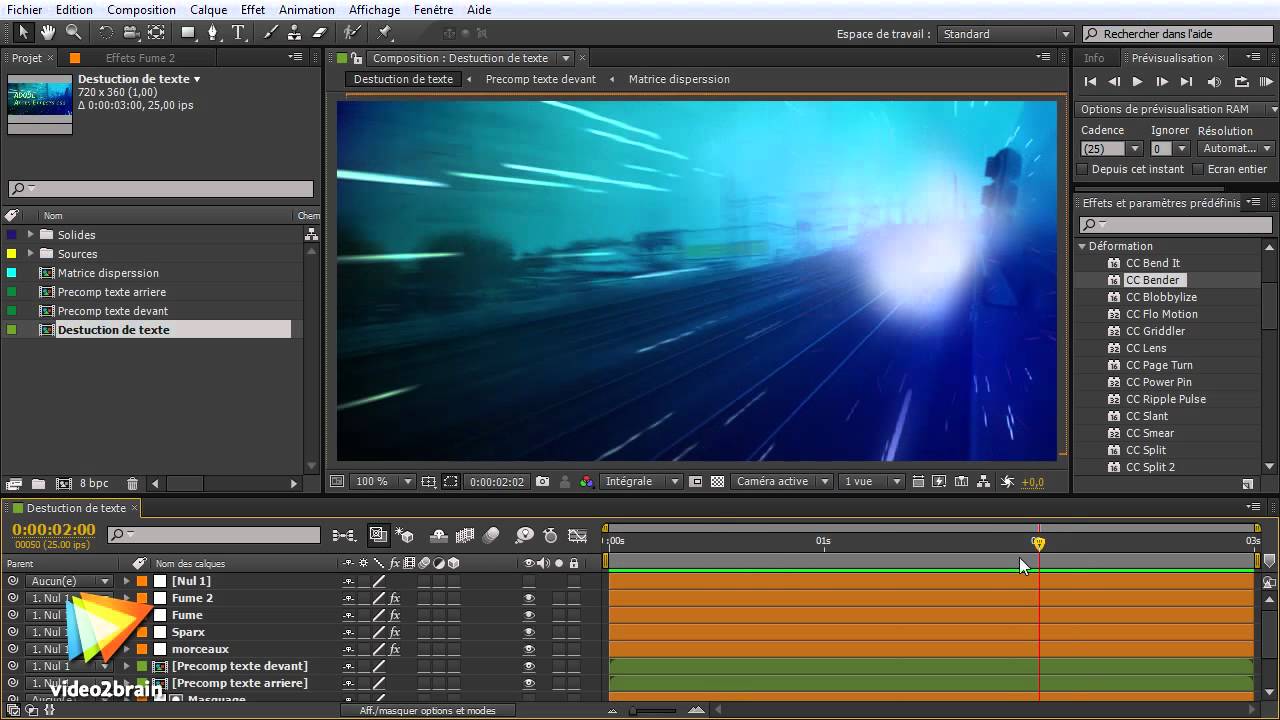Click 'Aff./masquer options et modes' button
The width and height of the screenshot is (1280, 720).
427,710
